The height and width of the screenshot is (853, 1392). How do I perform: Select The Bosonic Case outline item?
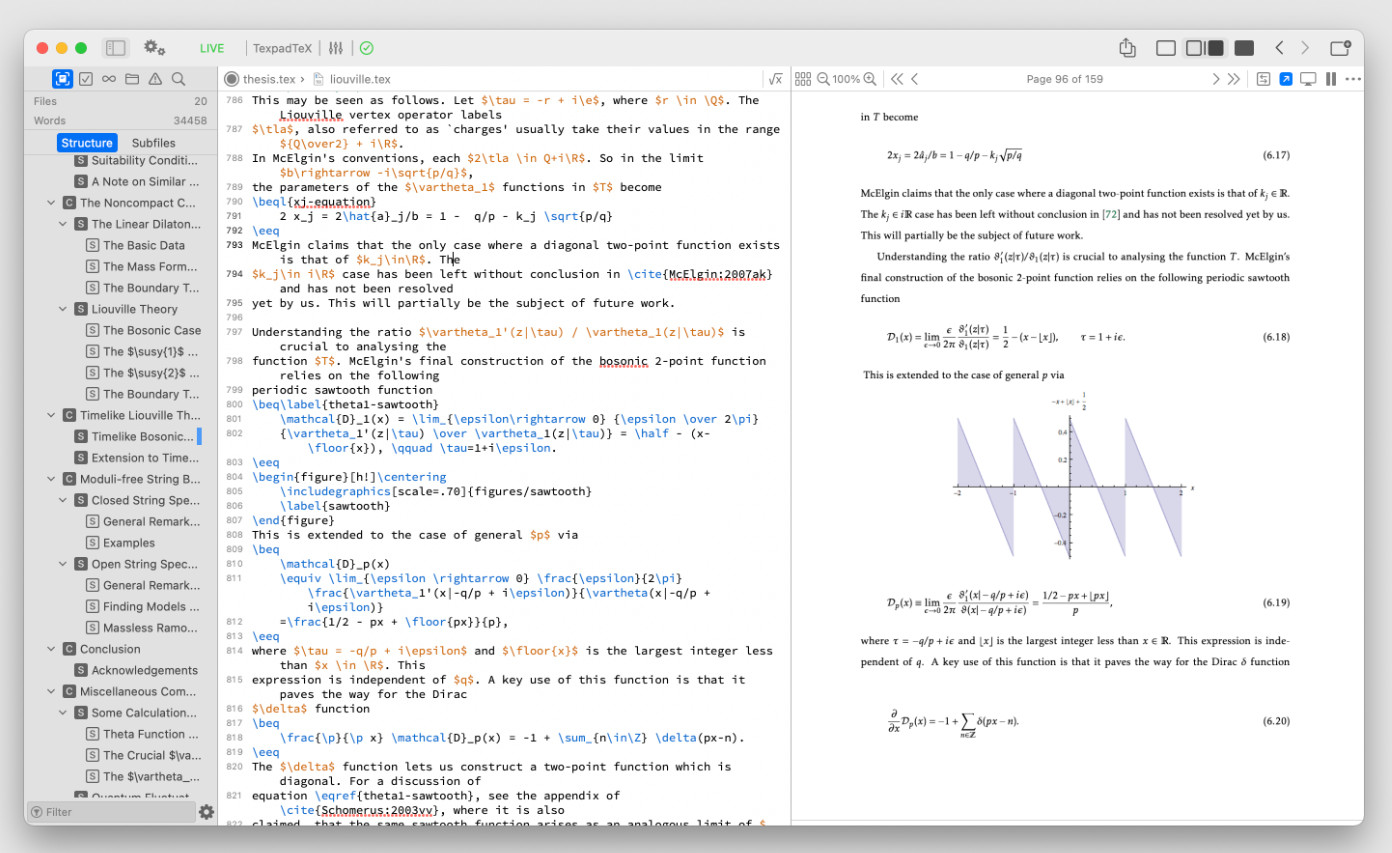pyautogui.click(x=143, y=330)
